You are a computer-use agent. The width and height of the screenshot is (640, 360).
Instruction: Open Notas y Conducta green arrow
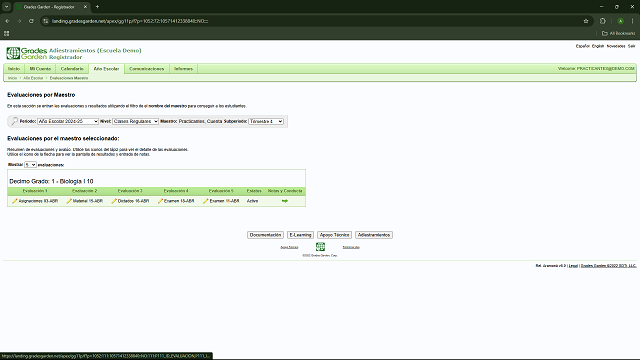pyautogui.click(x=285, y=201)
